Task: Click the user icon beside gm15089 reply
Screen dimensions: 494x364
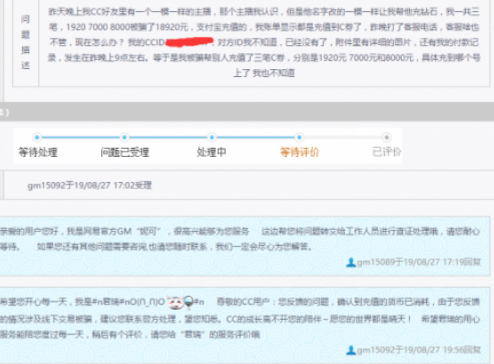Action: 351,262
